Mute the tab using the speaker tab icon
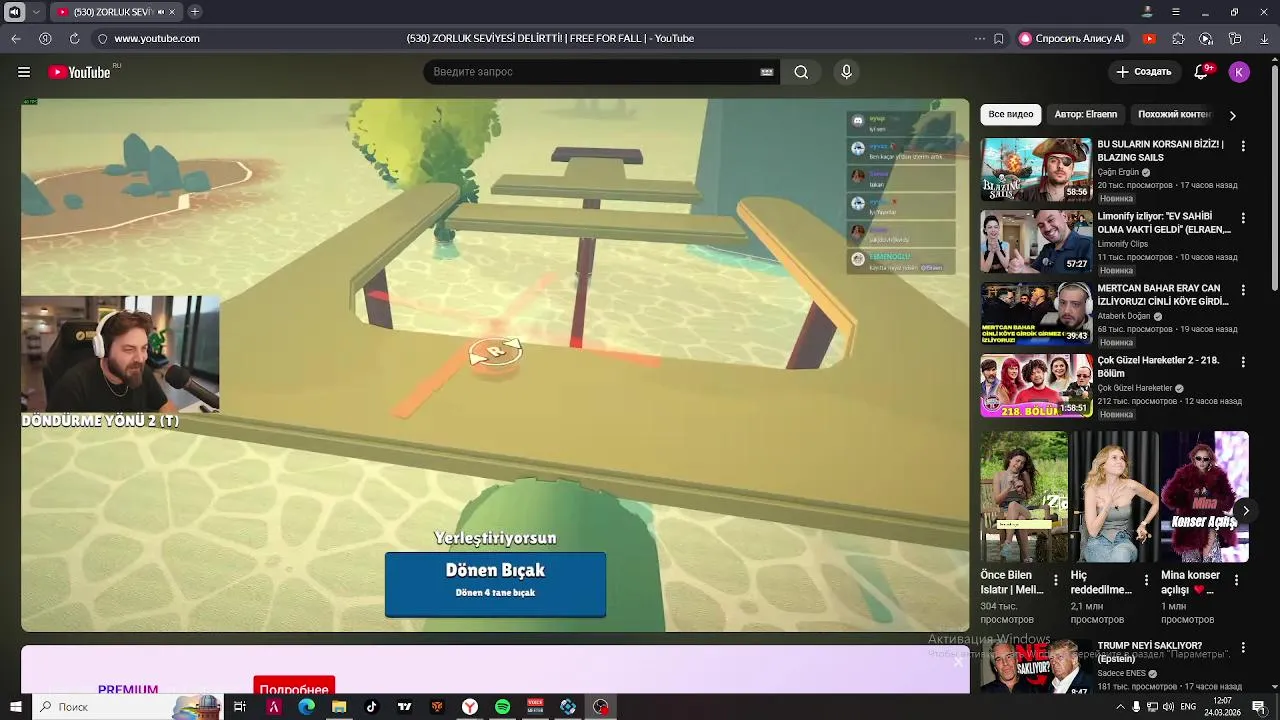The image size is (1280, 720). coord(161,12)
